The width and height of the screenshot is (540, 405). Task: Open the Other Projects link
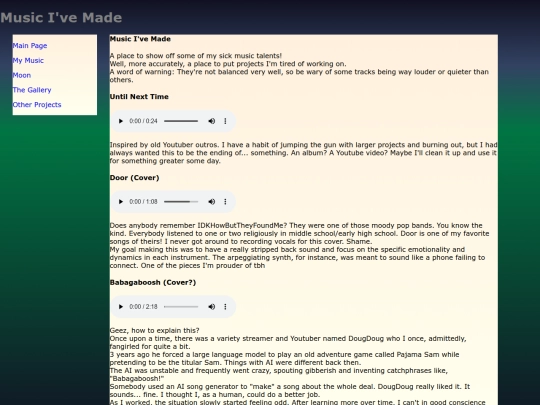[x=37, y=105]
